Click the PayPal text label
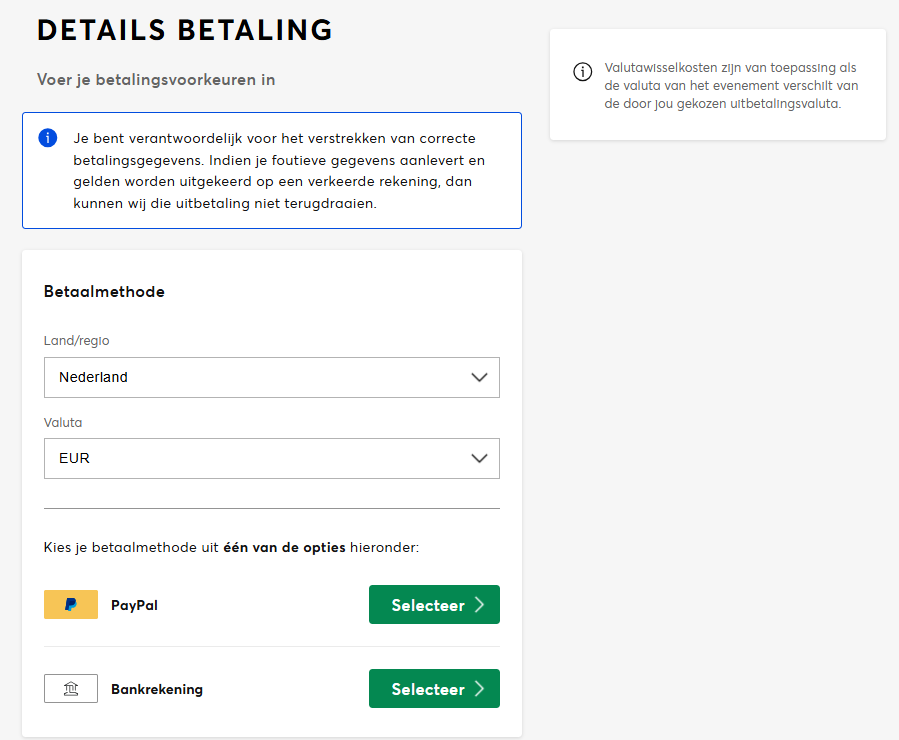 (134, 605)
